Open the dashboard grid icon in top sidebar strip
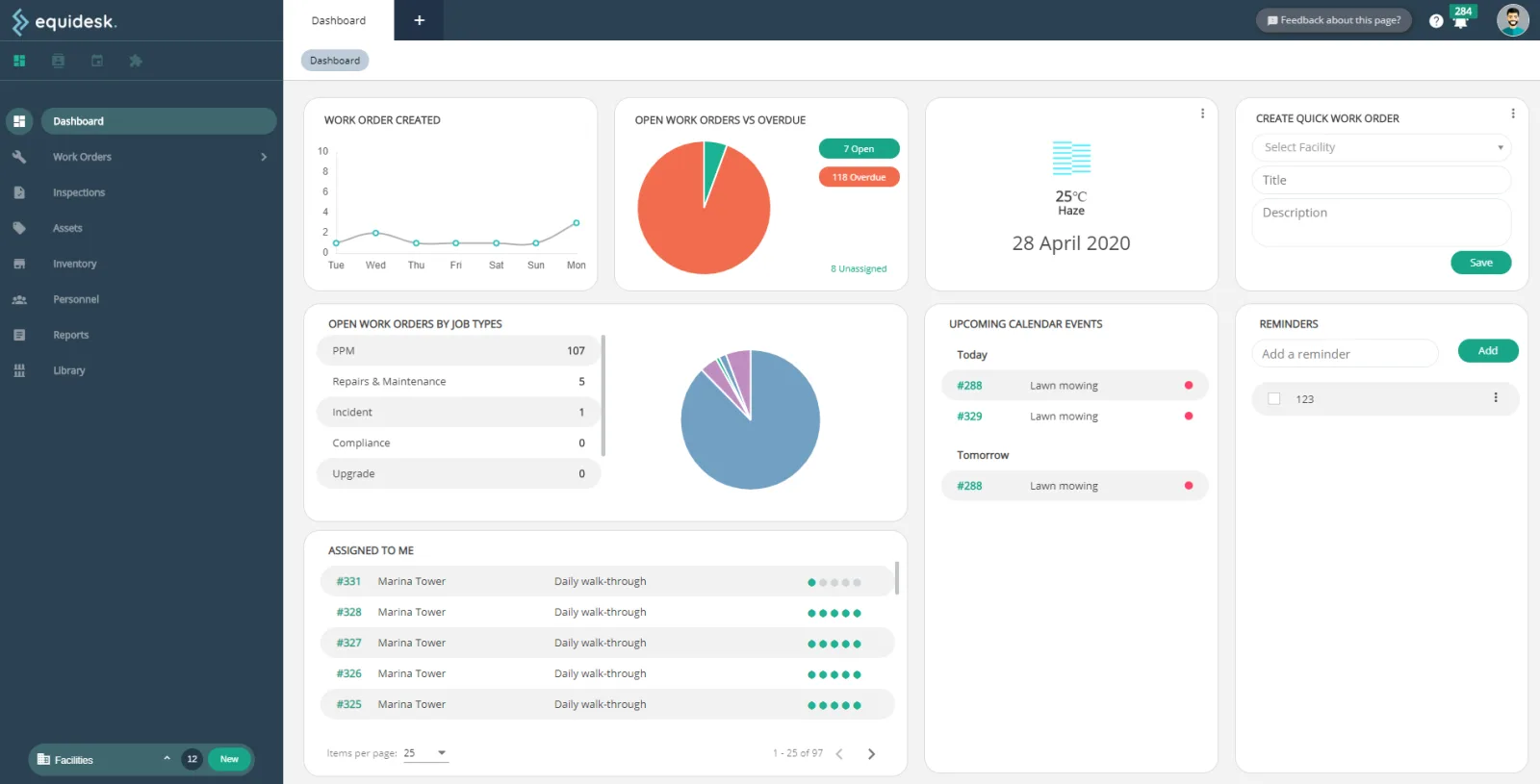 pos(19,61)
